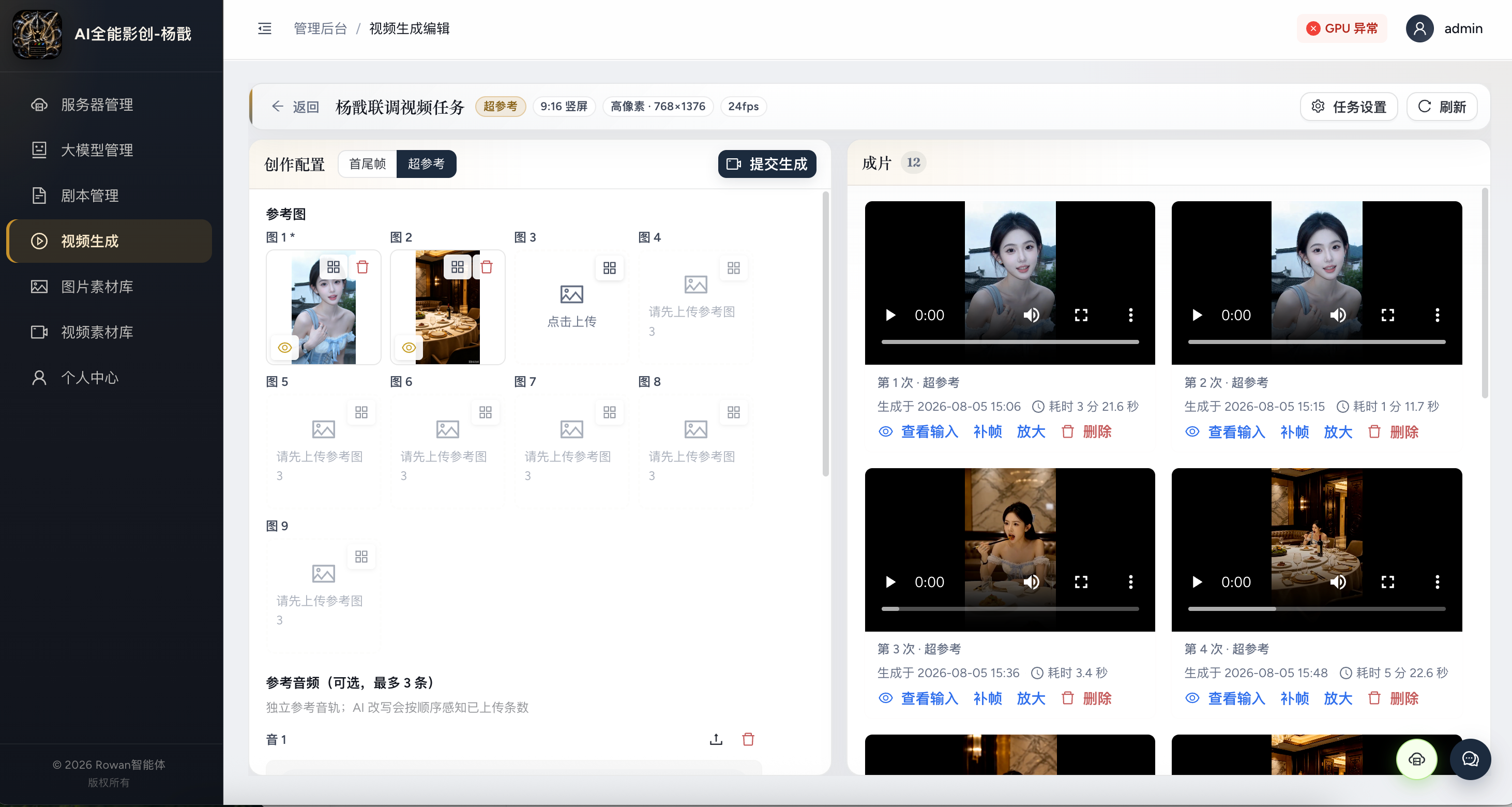The image size is (1512, 807).
Task: Click the upload icon for 音 1
Action: (716, 739)
